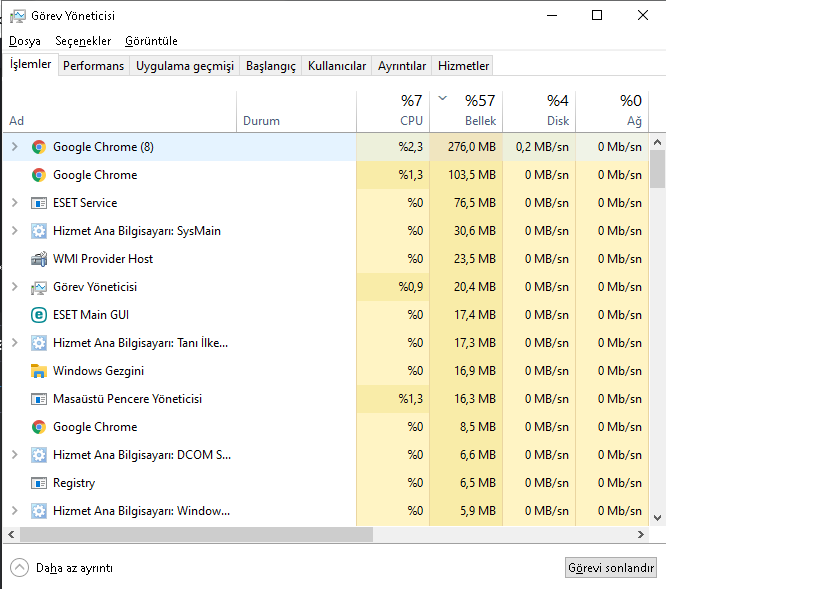The height and width of the screenshot is (589, 819).
Task: Click the Daha az ayrıntı label
Action: click(74, 568)
